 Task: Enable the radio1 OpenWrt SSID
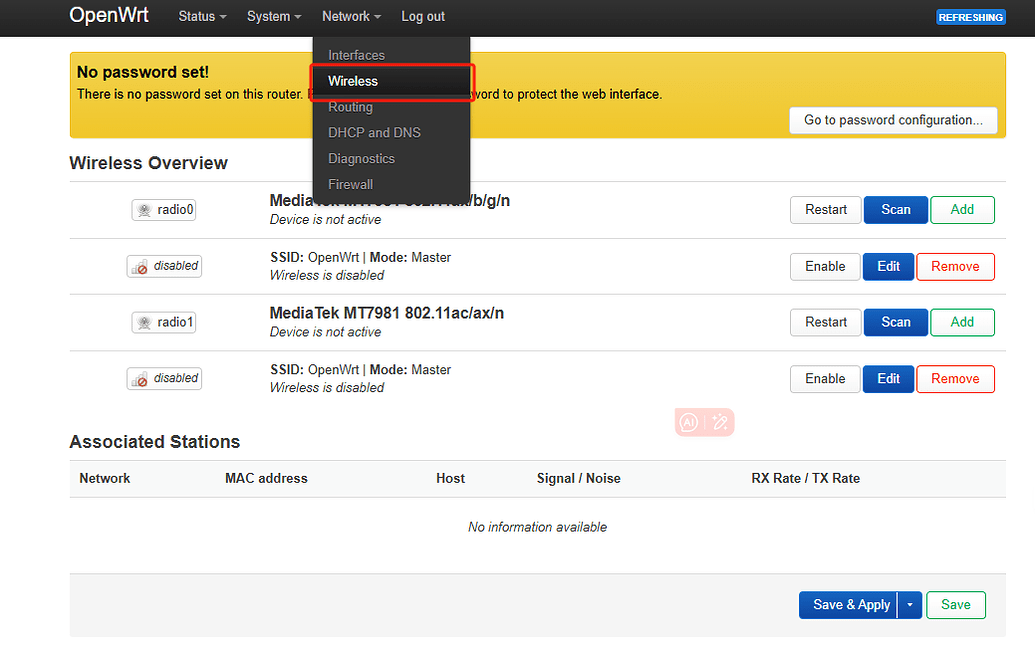pyautogui.click(x=825, y=379)
